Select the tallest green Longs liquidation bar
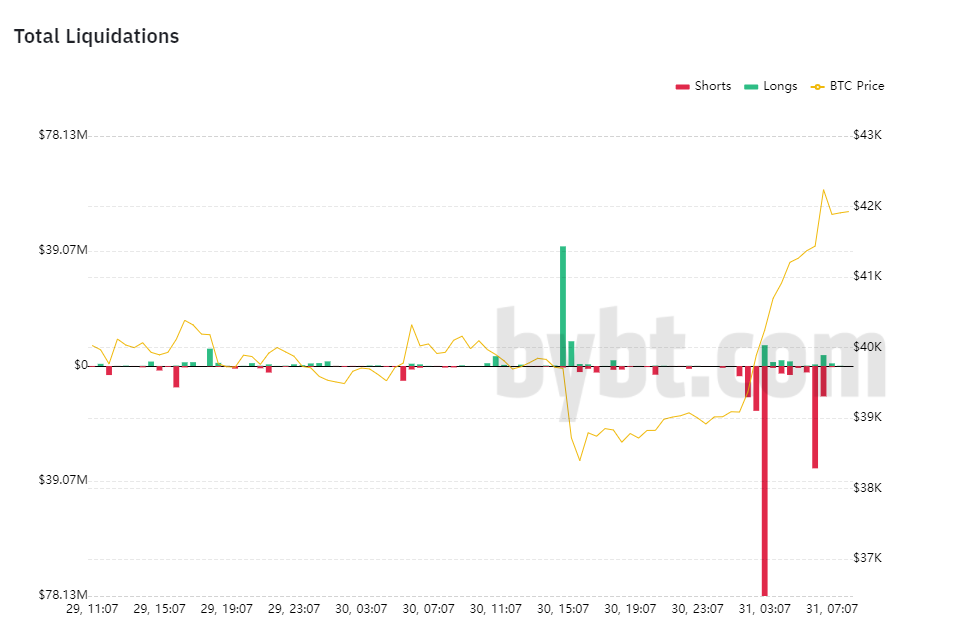Viewport: 953px width, 643px height. point(563,305)
